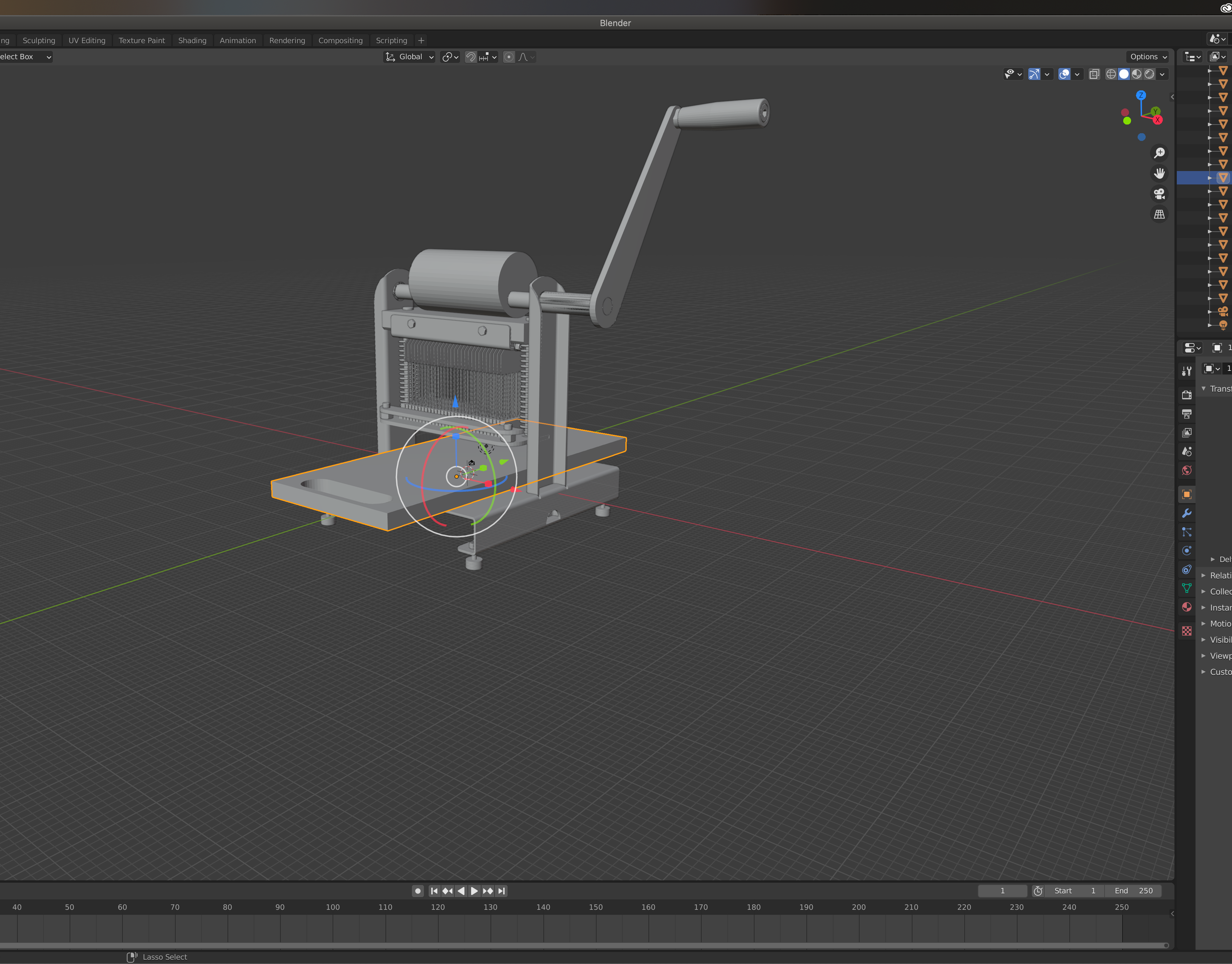The image size is (1232, 964).
Task: Switch to the Texture Paint workspace tab
Action: (142, 41)
